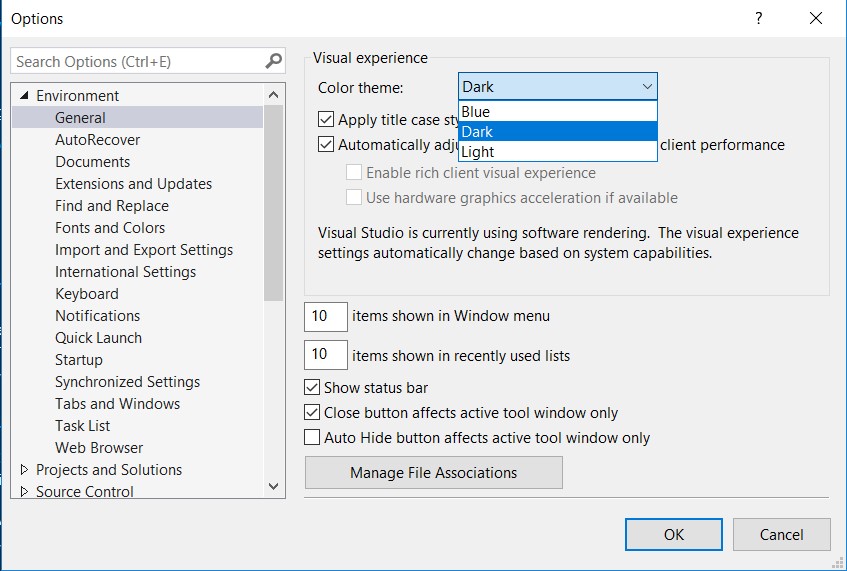Select Documents in the options tree
This screenshot has height=571, width=847.
pos(93,162)
